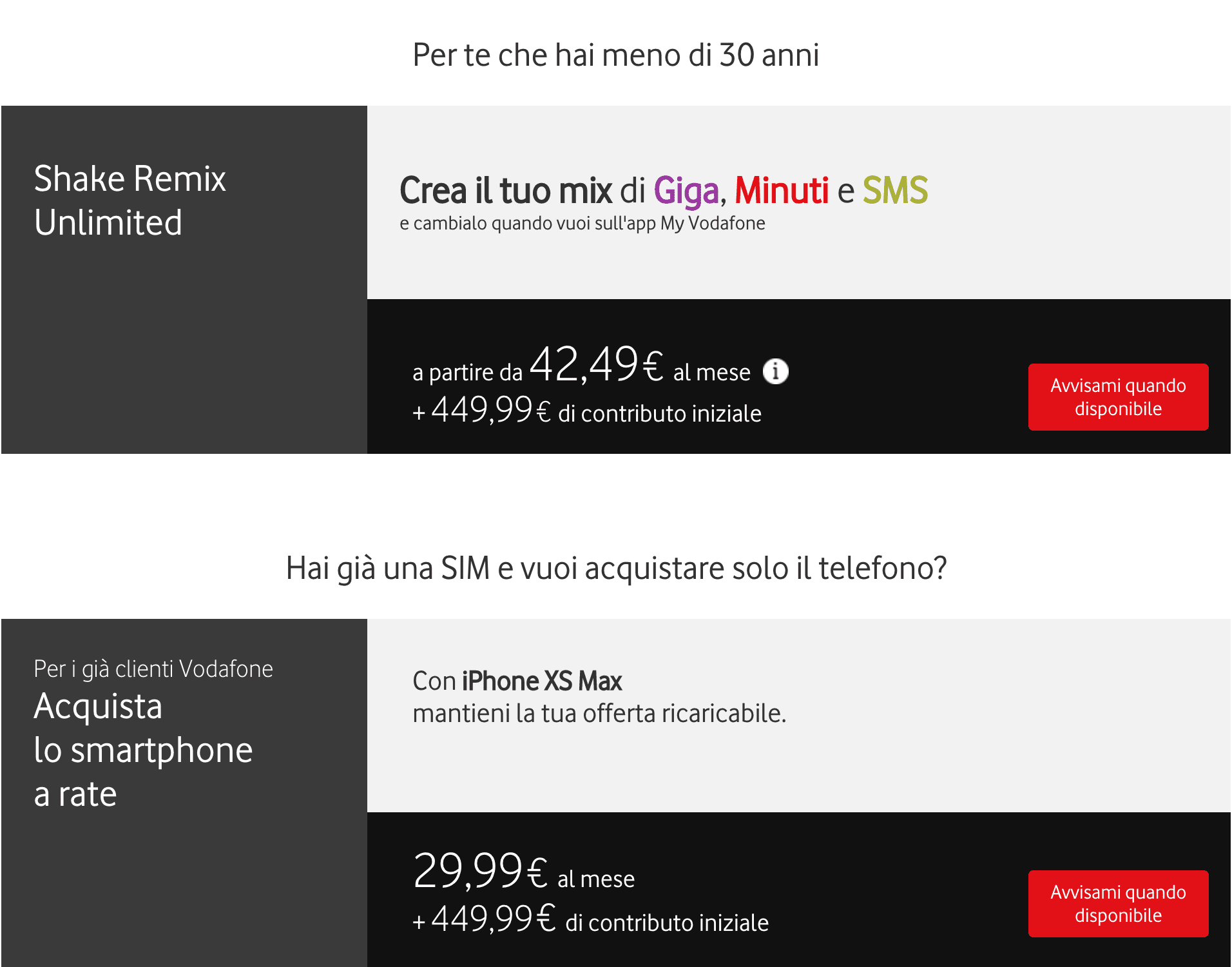Click the 29,99€ al mese price
1232x967 pixels.
(x=524, y=871)
